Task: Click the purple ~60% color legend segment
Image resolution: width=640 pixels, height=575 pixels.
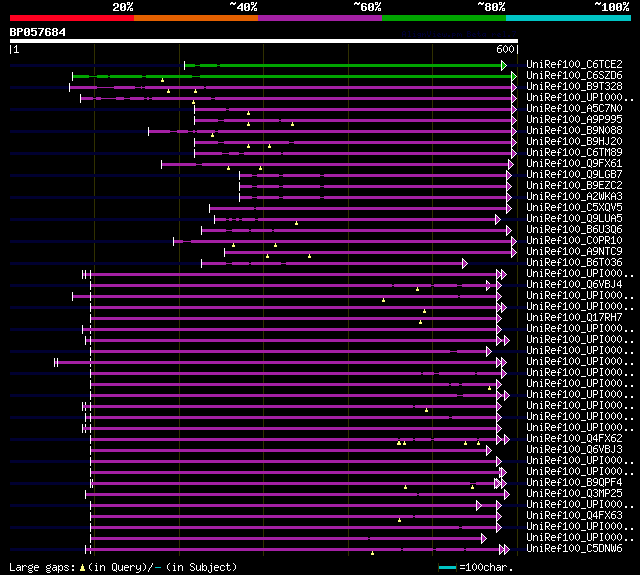Action: point(320,18)
